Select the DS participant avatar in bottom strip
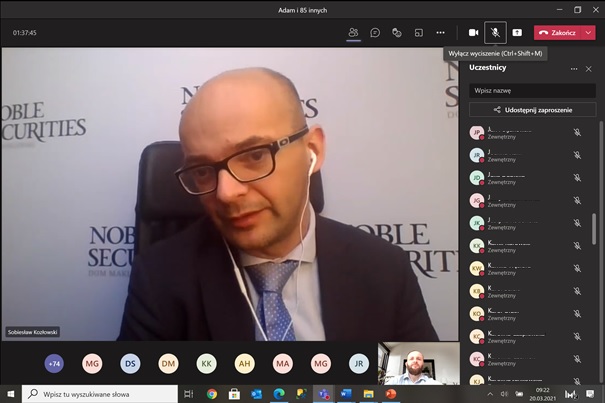The width and height of the screenshot is (605, 403). 130,364
